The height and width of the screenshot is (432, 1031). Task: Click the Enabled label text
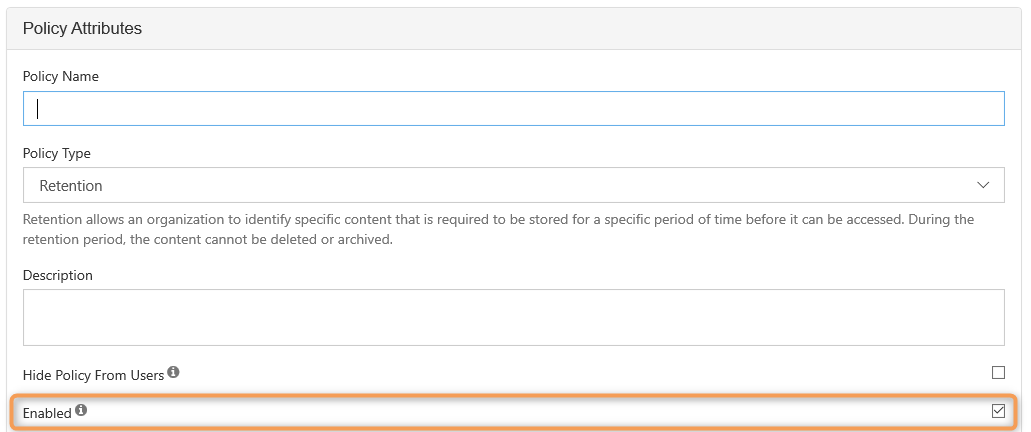[x=47, y=413]
